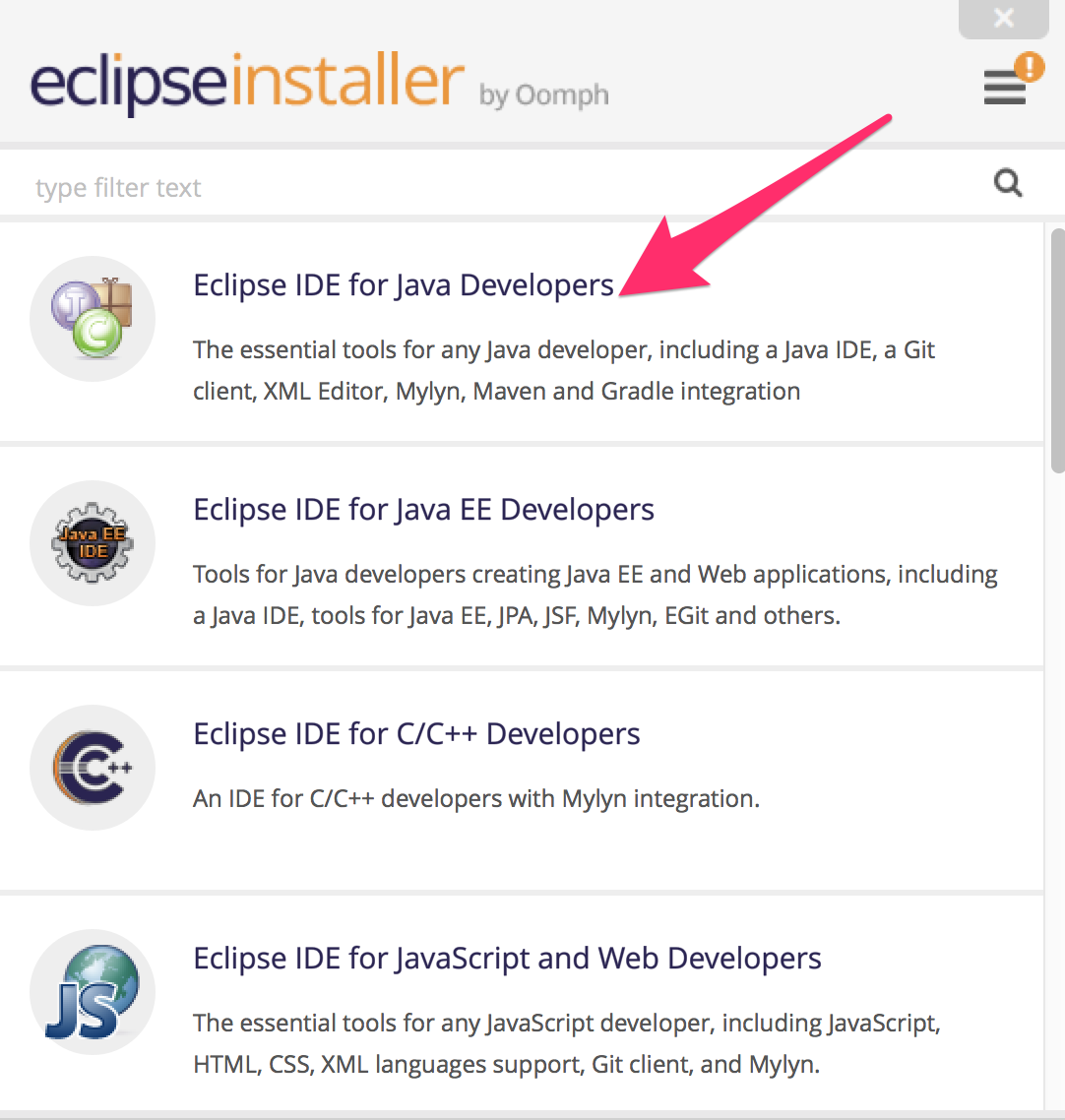Select the Eclipse IDE for Java Developers product icon
The image size is (1065, 1120).
point(92,318)
